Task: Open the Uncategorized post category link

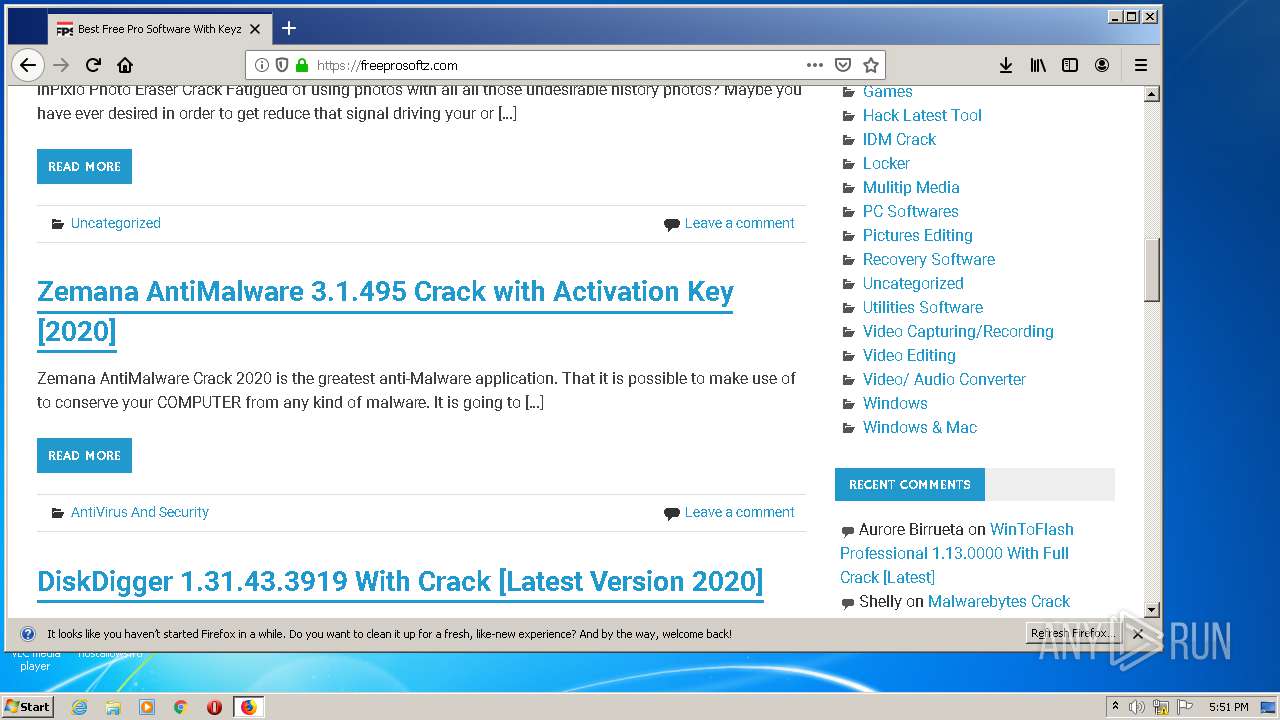Action: 115,223
